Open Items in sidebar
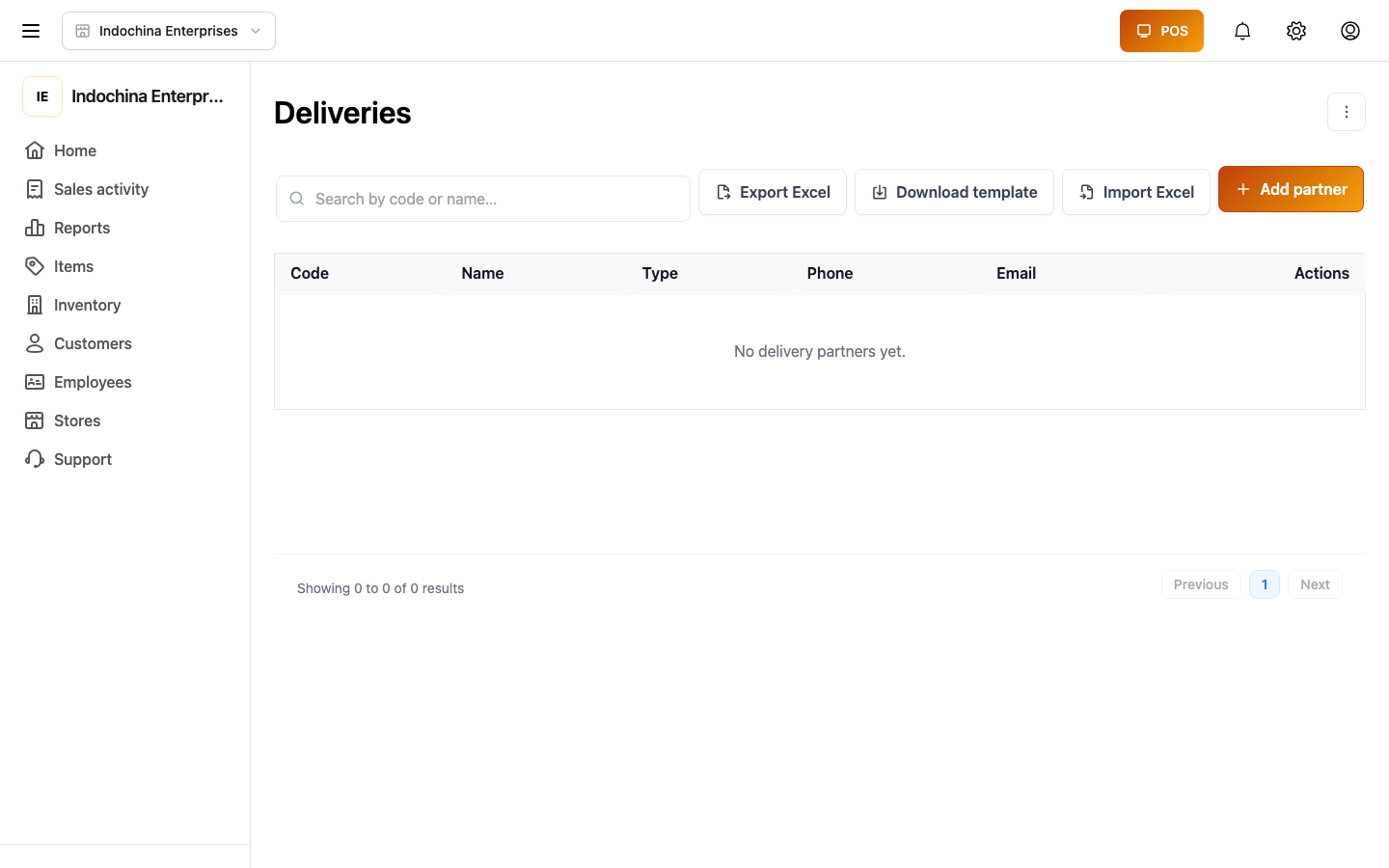This screenshot has width=1389, height=868. [73, 266]
